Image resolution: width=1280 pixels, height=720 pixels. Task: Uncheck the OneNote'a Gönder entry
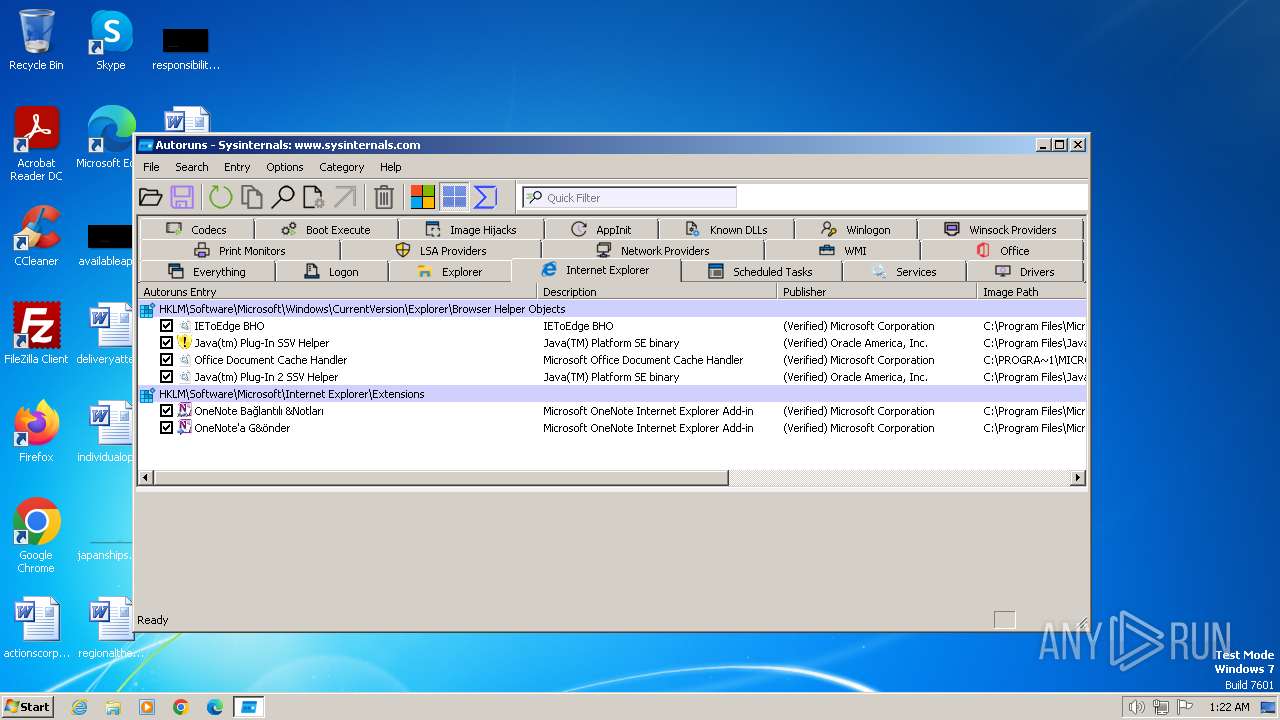pos(166,428)
